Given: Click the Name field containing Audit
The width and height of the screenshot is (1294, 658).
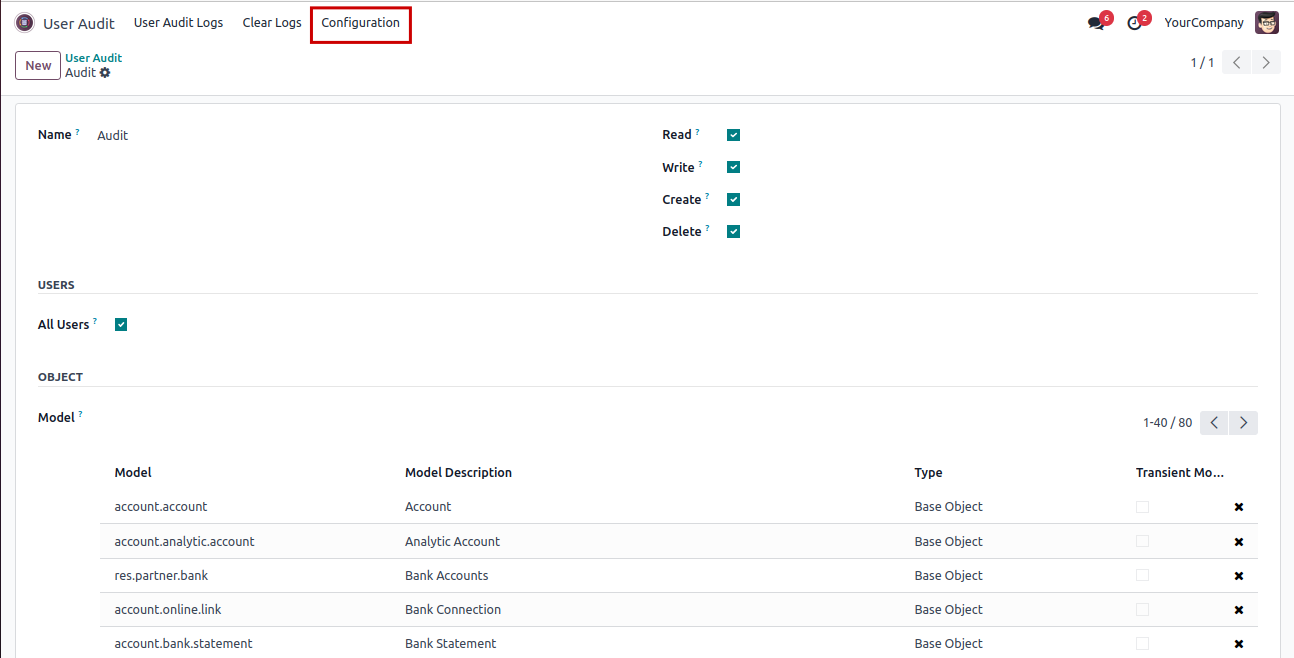Looking at the screenshot, I should [x=300, y=135].
